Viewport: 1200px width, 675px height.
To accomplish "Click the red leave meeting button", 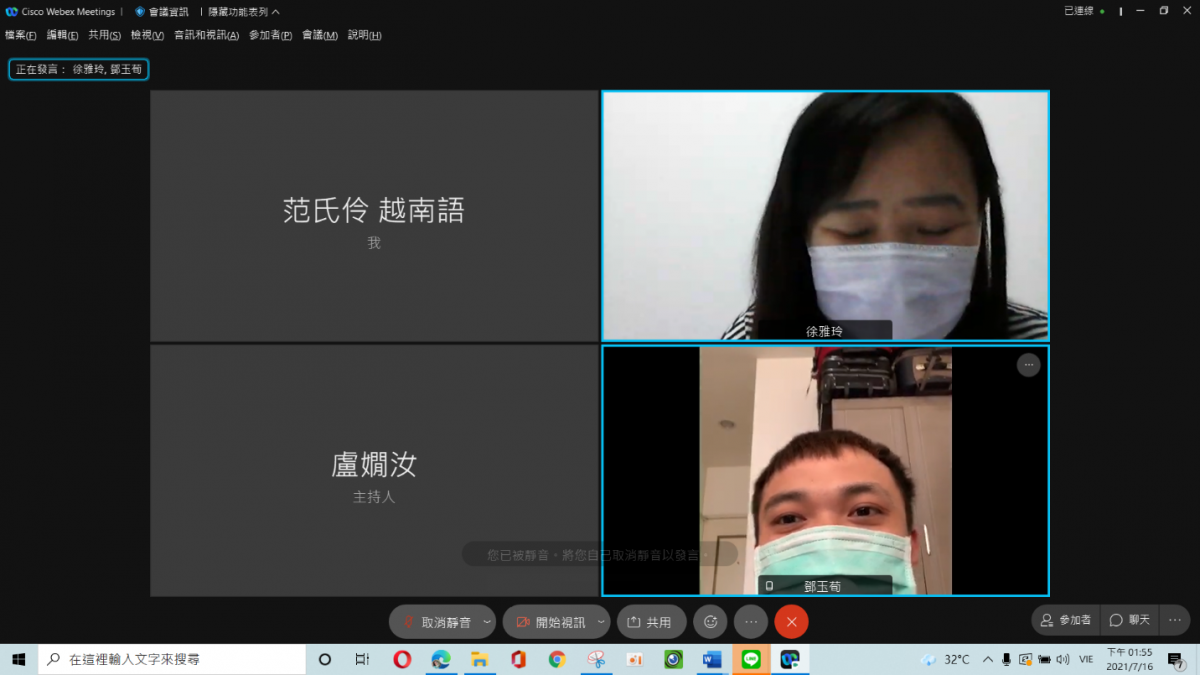I will click(791, 622).
